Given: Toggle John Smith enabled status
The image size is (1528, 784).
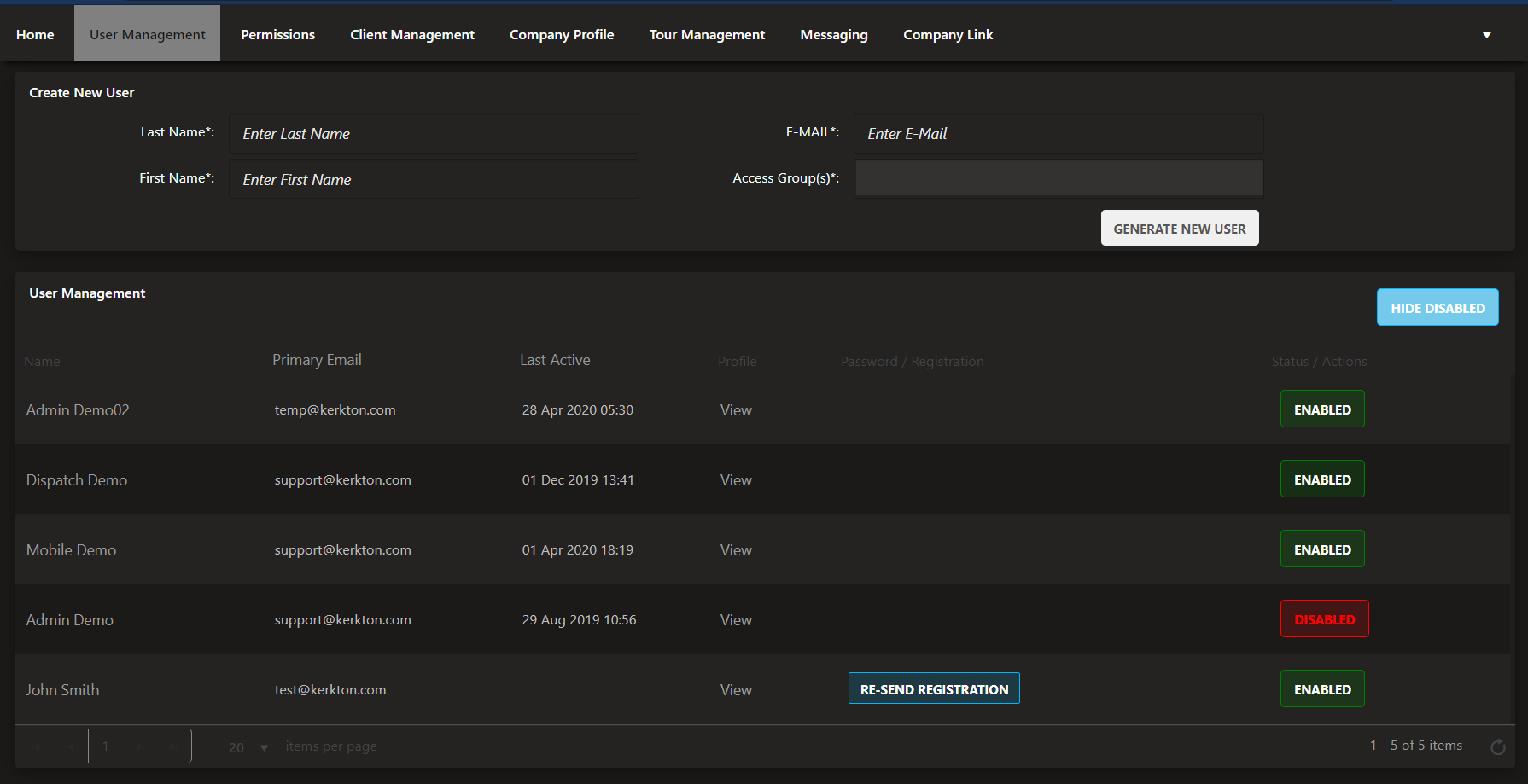Looking at the screenshot, I should (x=1321, y=689).
